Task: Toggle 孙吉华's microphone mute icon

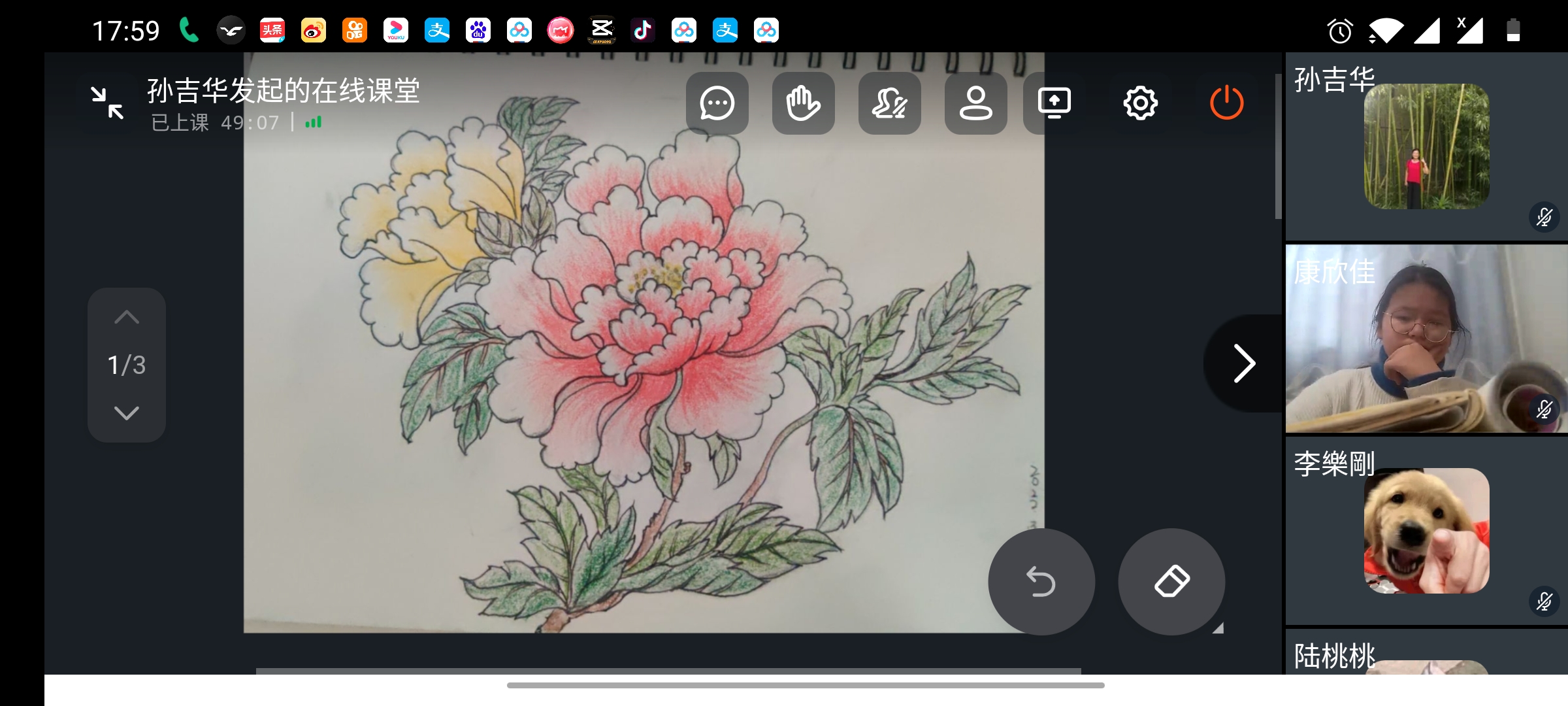Action: pyautogui.click(x=1544, y=217)
